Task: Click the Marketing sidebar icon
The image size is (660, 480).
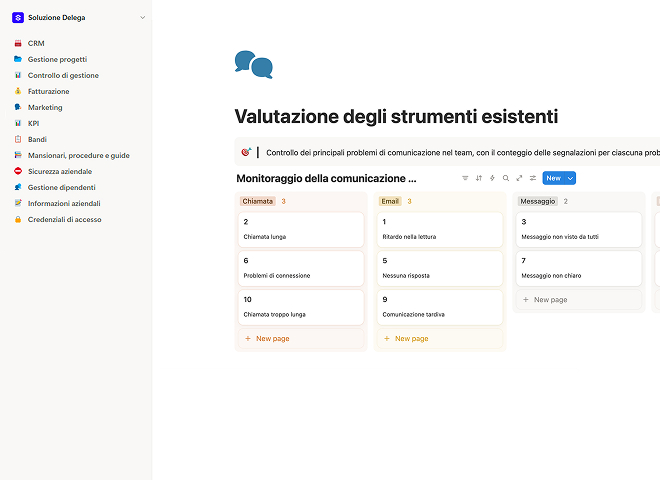Action: pos(18,107)
